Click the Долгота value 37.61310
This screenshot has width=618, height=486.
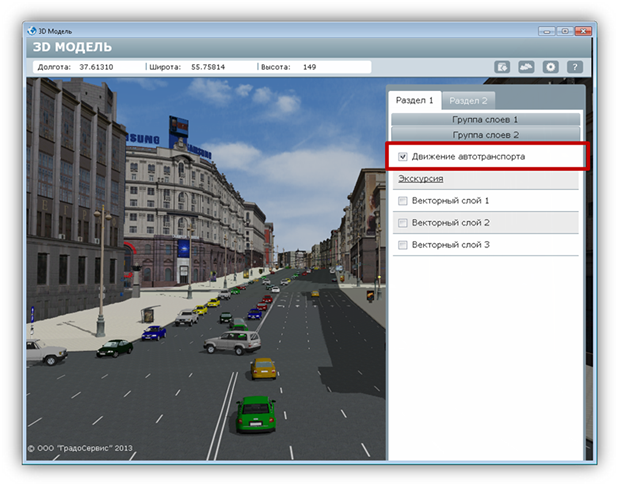coord(96,67)
